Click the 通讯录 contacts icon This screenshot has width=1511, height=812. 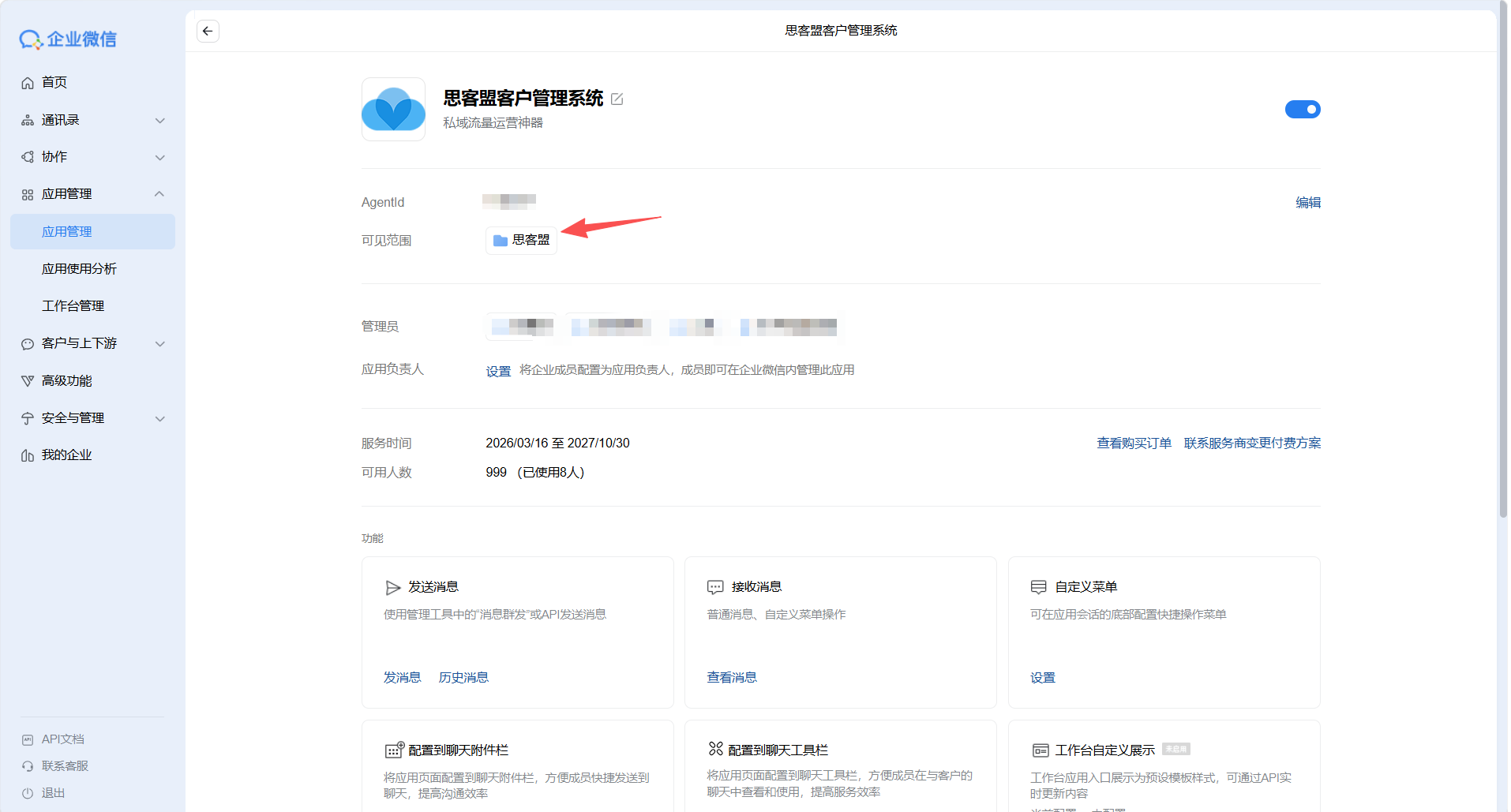(28, 121)
